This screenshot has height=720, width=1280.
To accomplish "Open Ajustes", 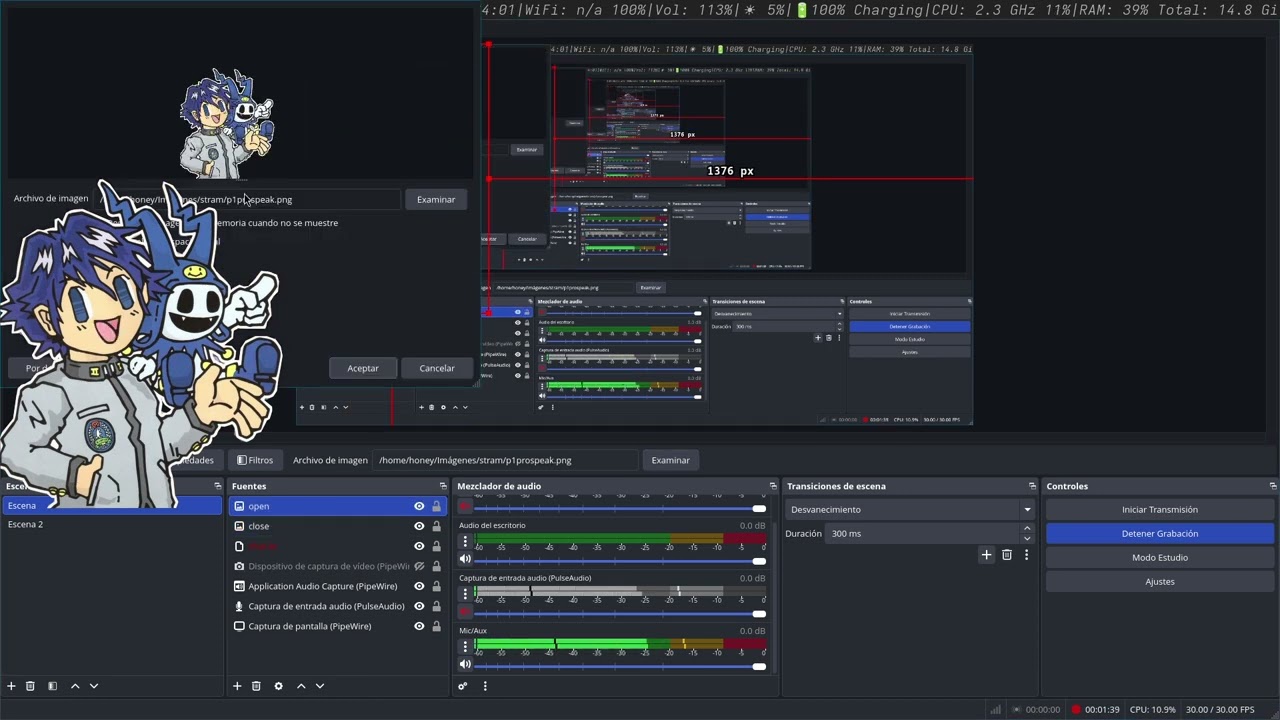I will pyautogui.click(x=1160, y=581).
